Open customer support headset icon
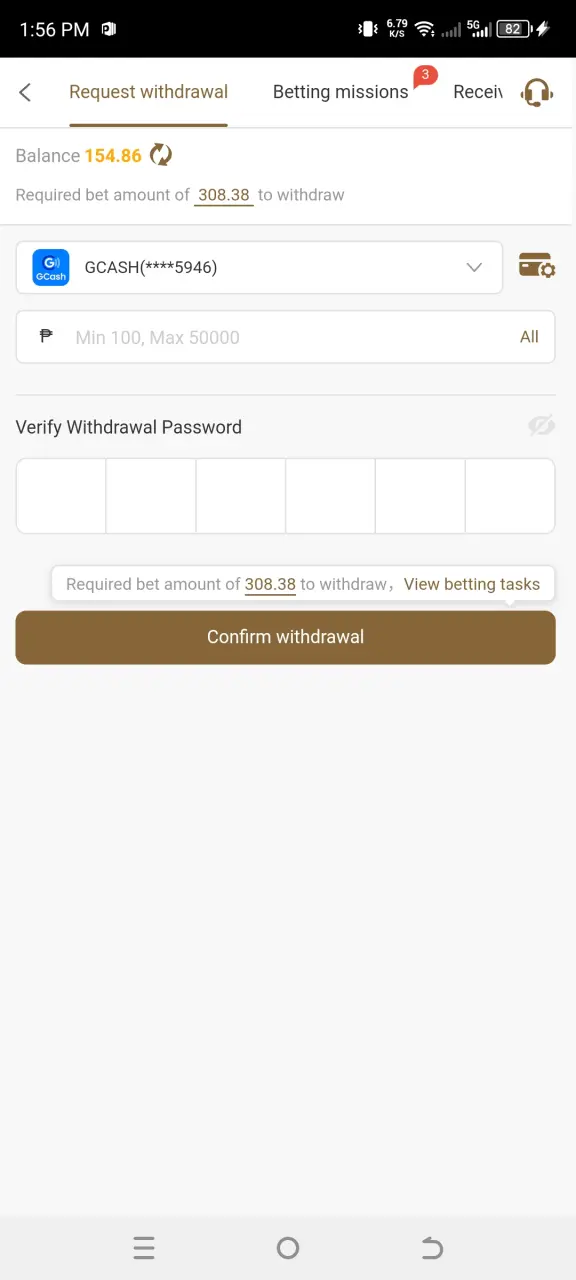The height and width of the screenshot is (1280, 576). (537, 93)
